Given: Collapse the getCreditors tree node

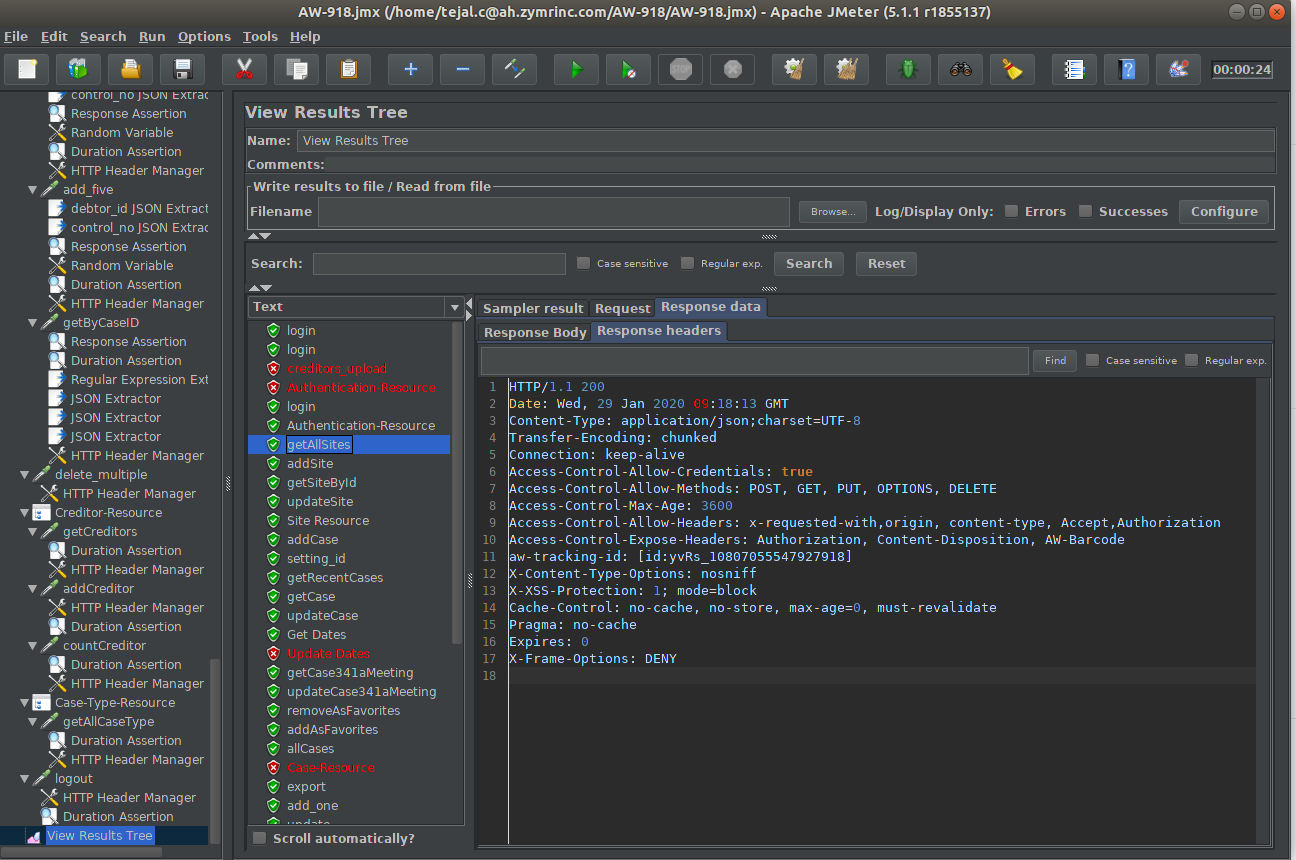Looking at the screenshot, I should pyautogui.click(x=33, y=531).
